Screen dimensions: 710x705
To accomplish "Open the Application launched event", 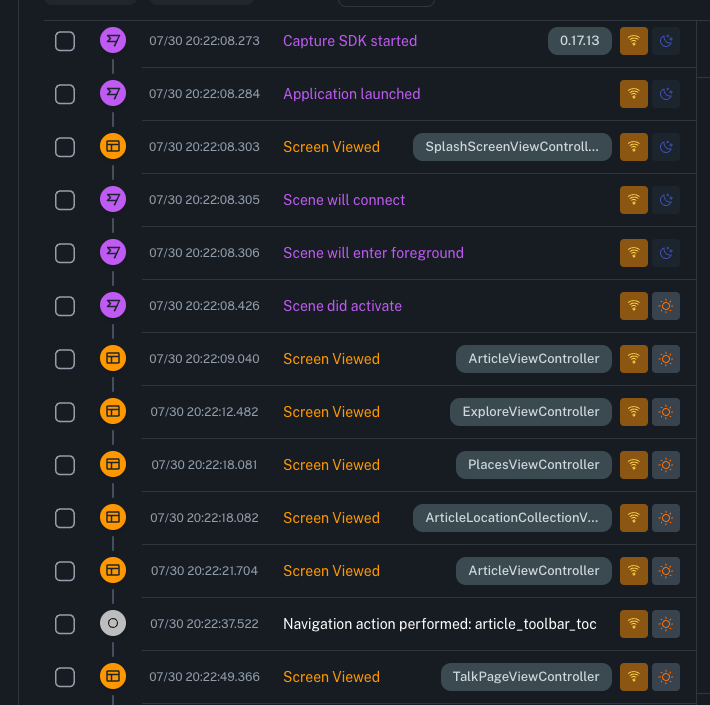I will tap(351, 94).
